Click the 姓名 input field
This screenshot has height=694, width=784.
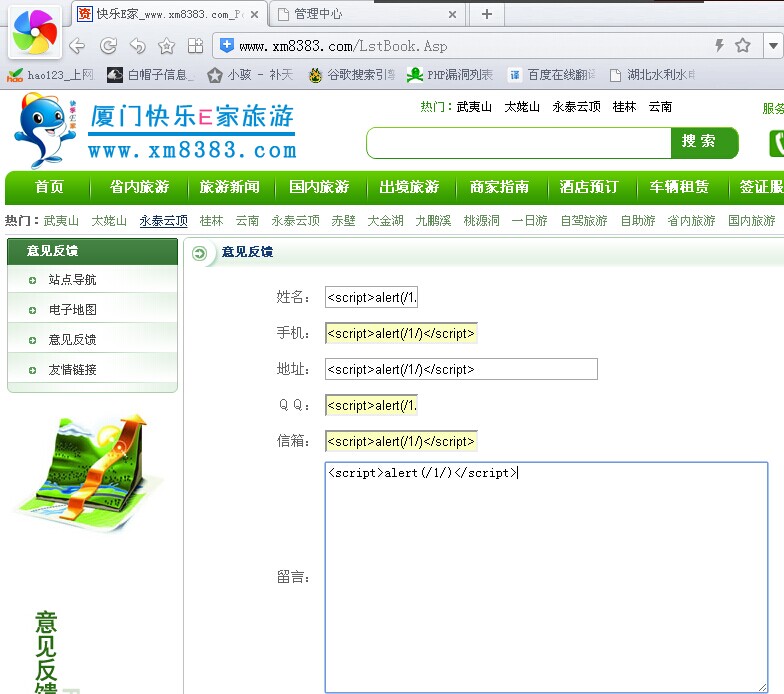371,297
